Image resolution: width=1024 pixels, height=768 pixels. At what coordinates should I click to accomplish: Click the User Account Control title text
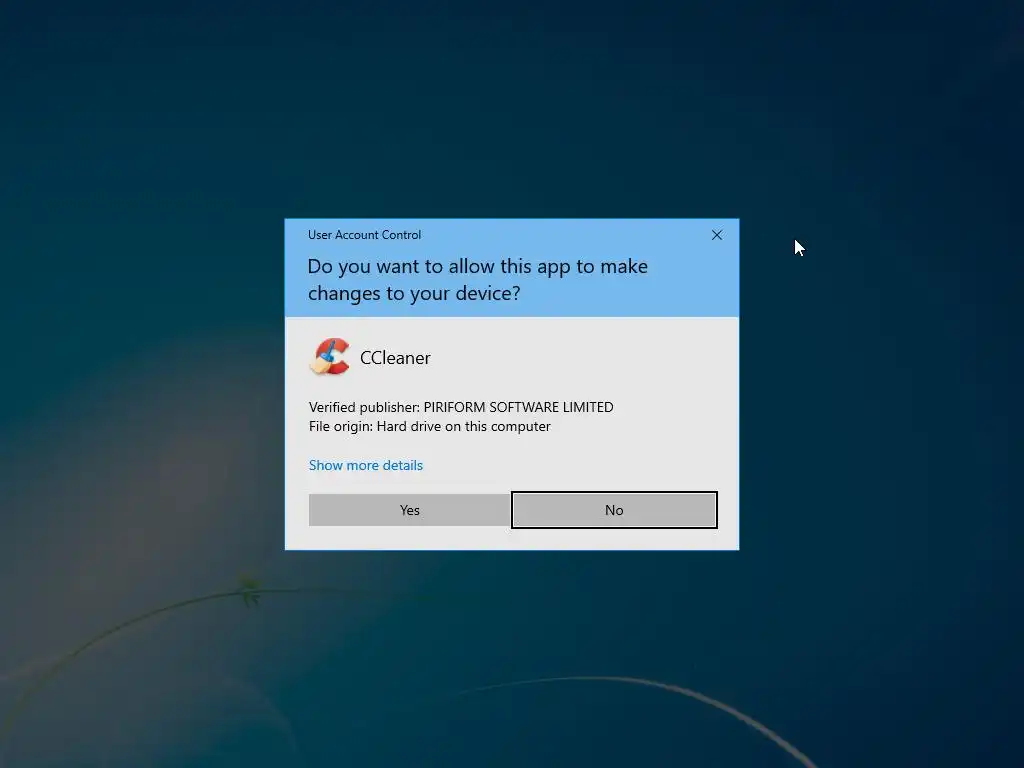[364, 235]
